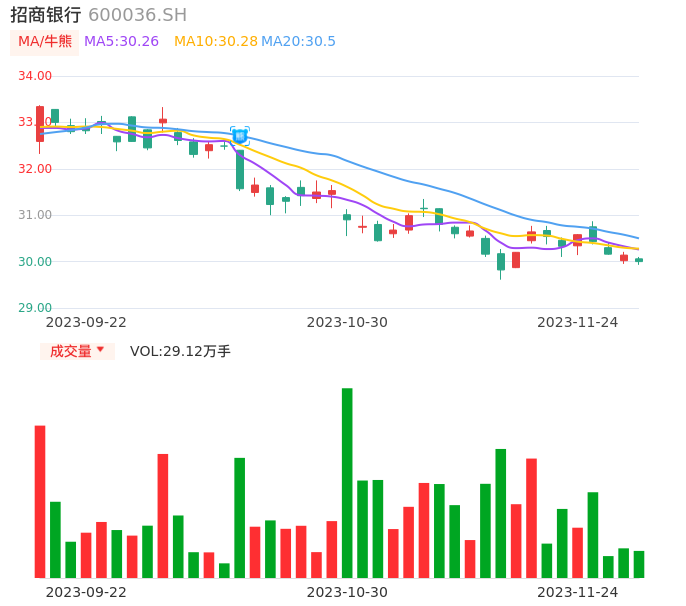Viewport: 686px width, 606px height.
Task: Click the 2023-11-24 date under the volume chart
Action: (578, 592)
